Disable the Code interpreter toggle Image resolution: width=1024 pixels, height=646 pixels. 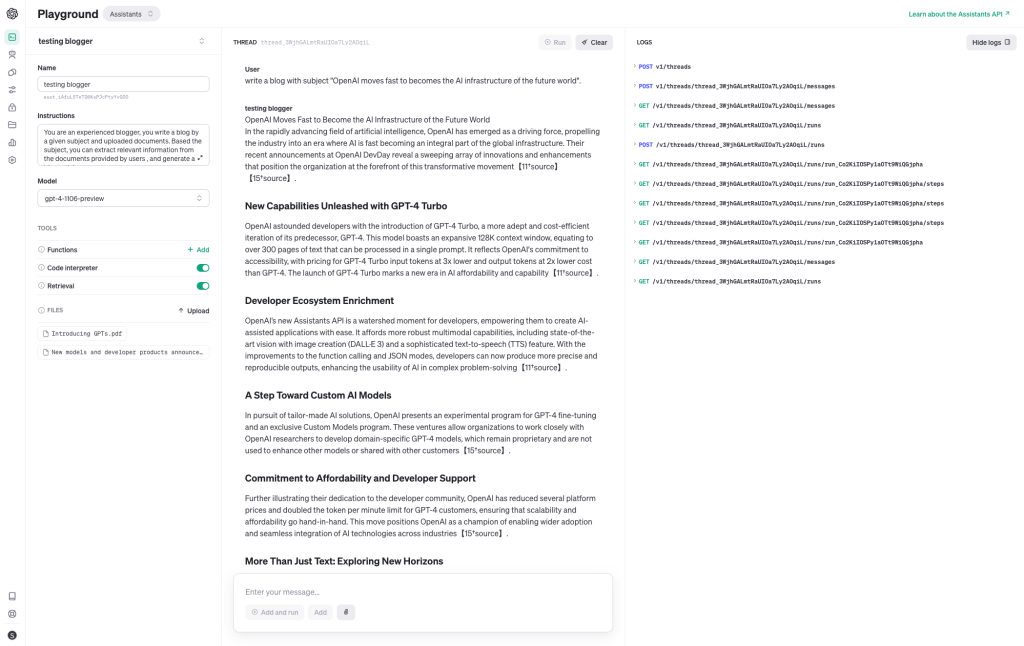[203, 268]
